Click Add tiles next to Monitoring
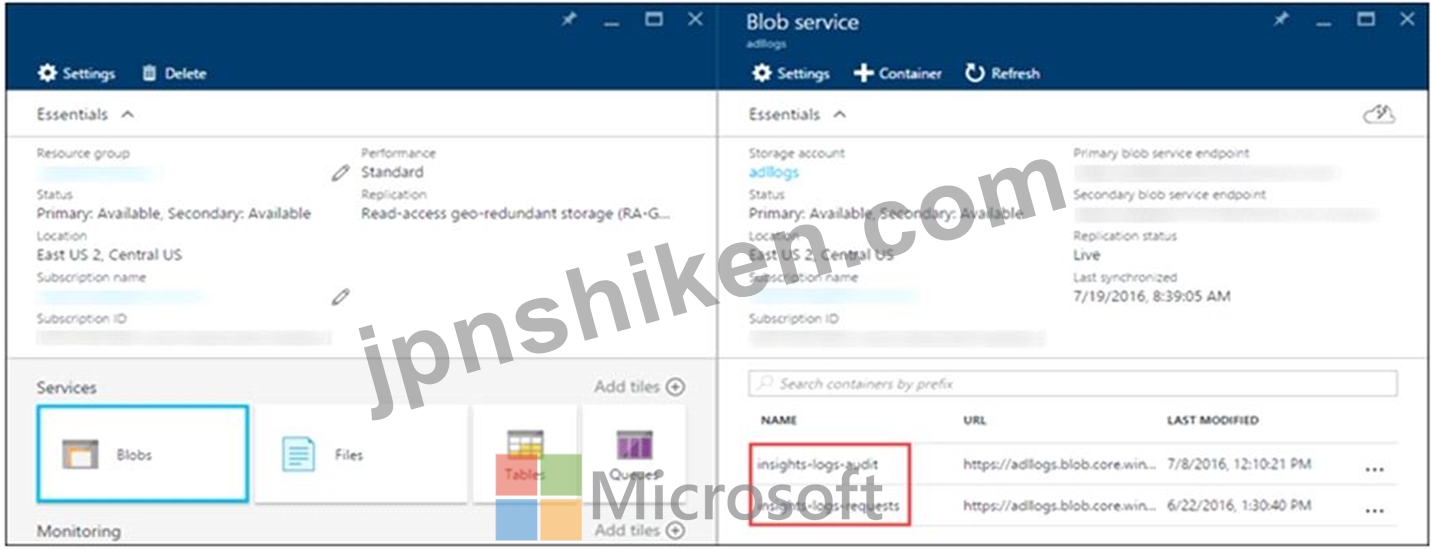The height and width of the screenshot is (549, 1431). tap(640, 530)
